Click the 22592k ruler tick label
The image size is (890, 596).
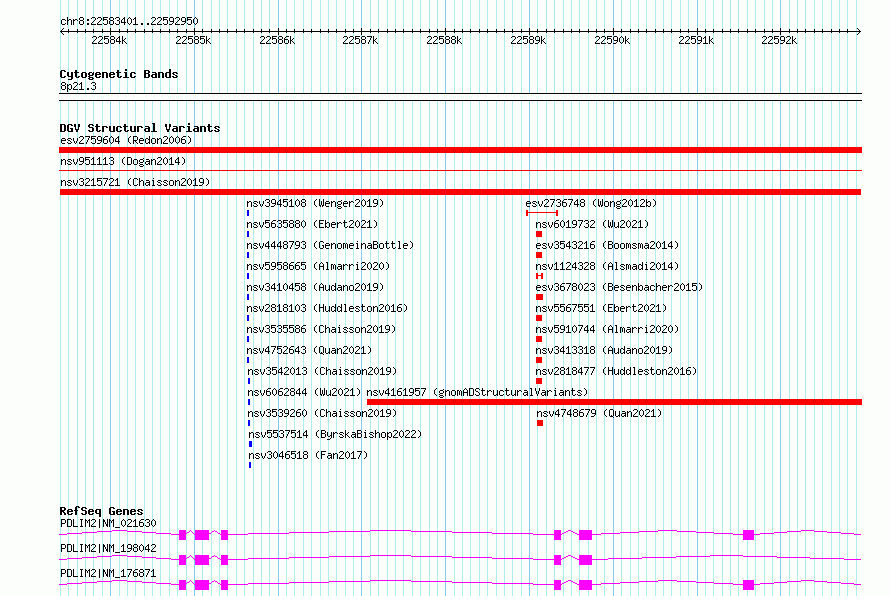pyautogui.click(x=779, y=40)
